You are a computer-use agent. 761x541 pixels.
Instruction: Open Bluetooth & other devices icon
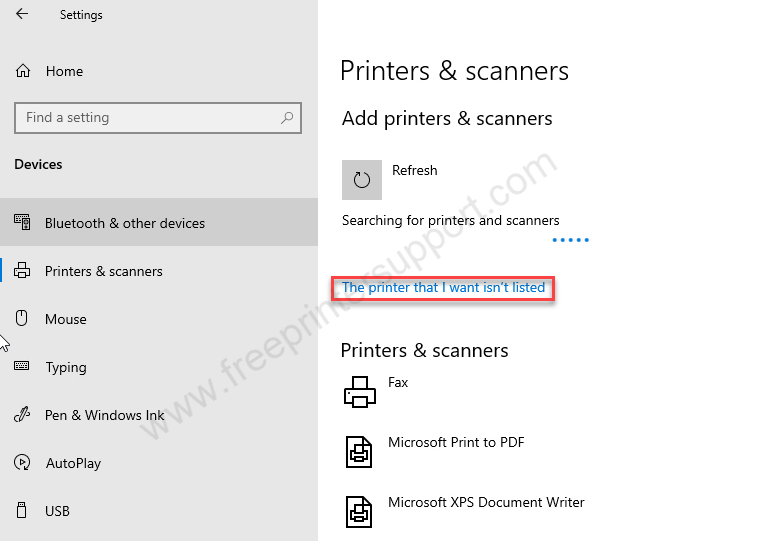(22, 222)
